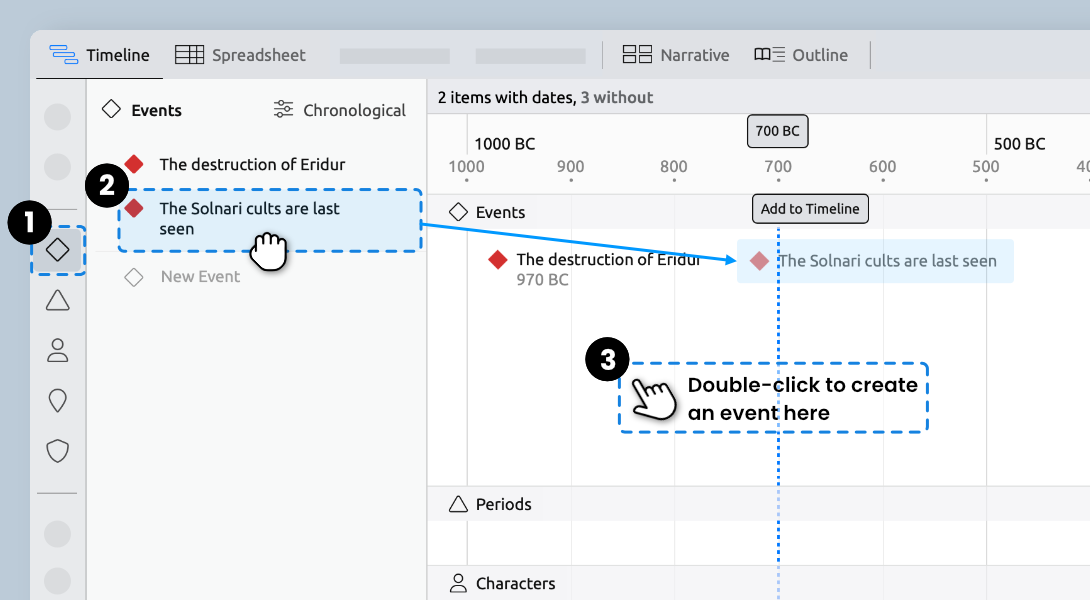Click the Add to Timeline button
Viewport: 1090px width, 600px height.
810,209
